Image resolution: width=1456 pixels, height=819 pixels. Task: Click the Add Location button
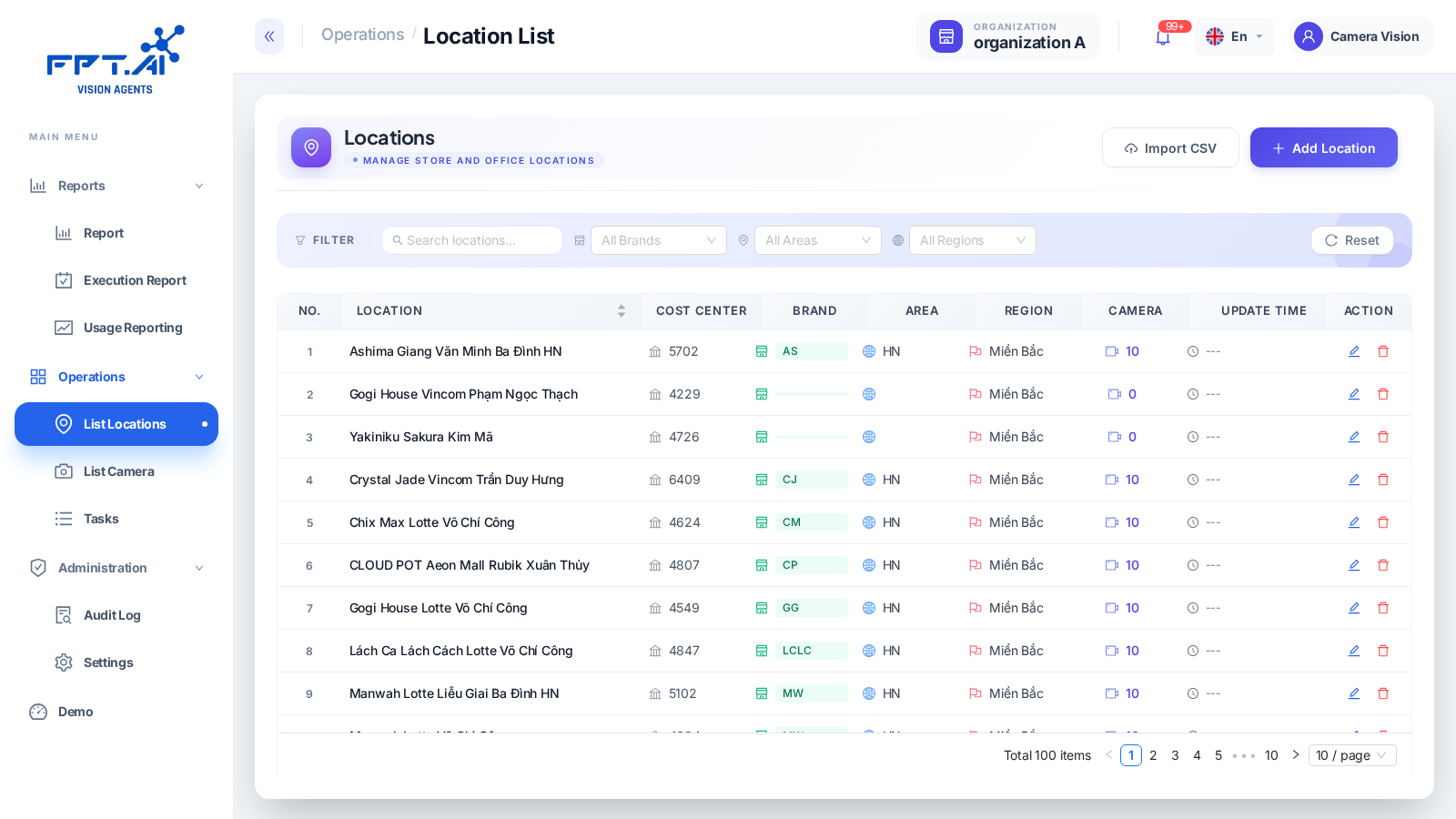[x=1324, y=147]
